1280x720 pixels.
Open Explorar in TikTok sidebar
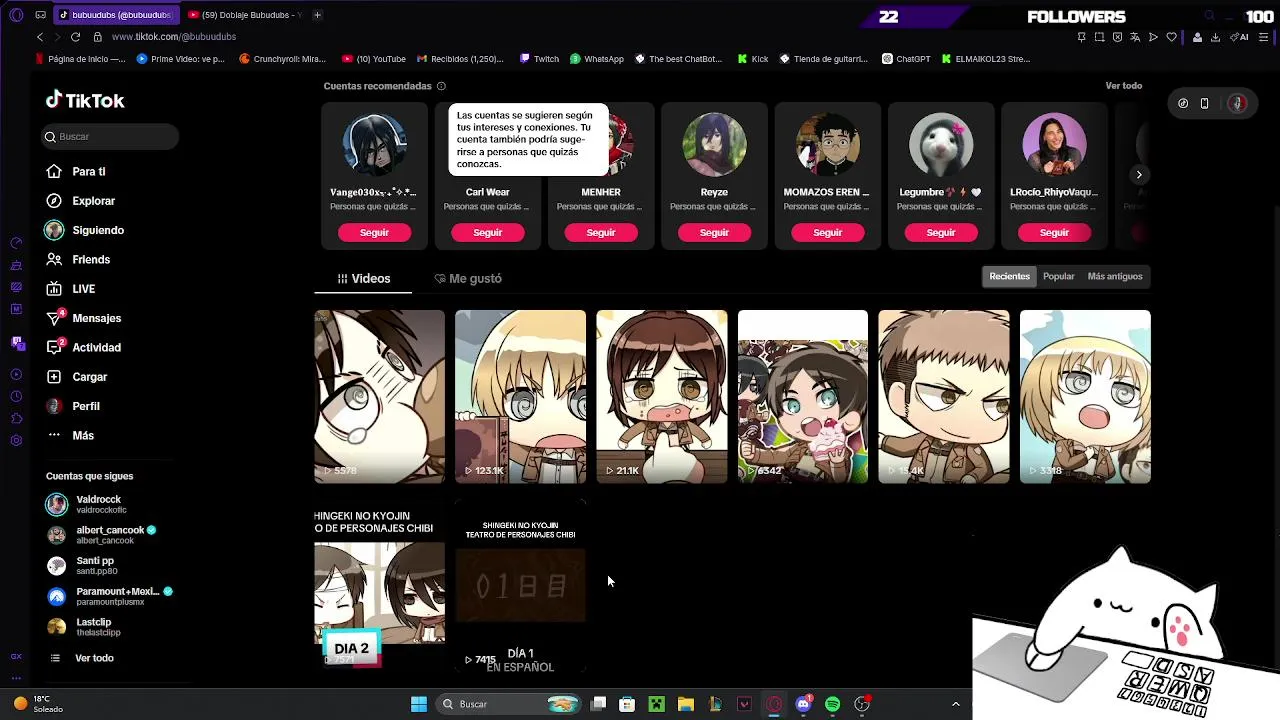pos(81,201)
